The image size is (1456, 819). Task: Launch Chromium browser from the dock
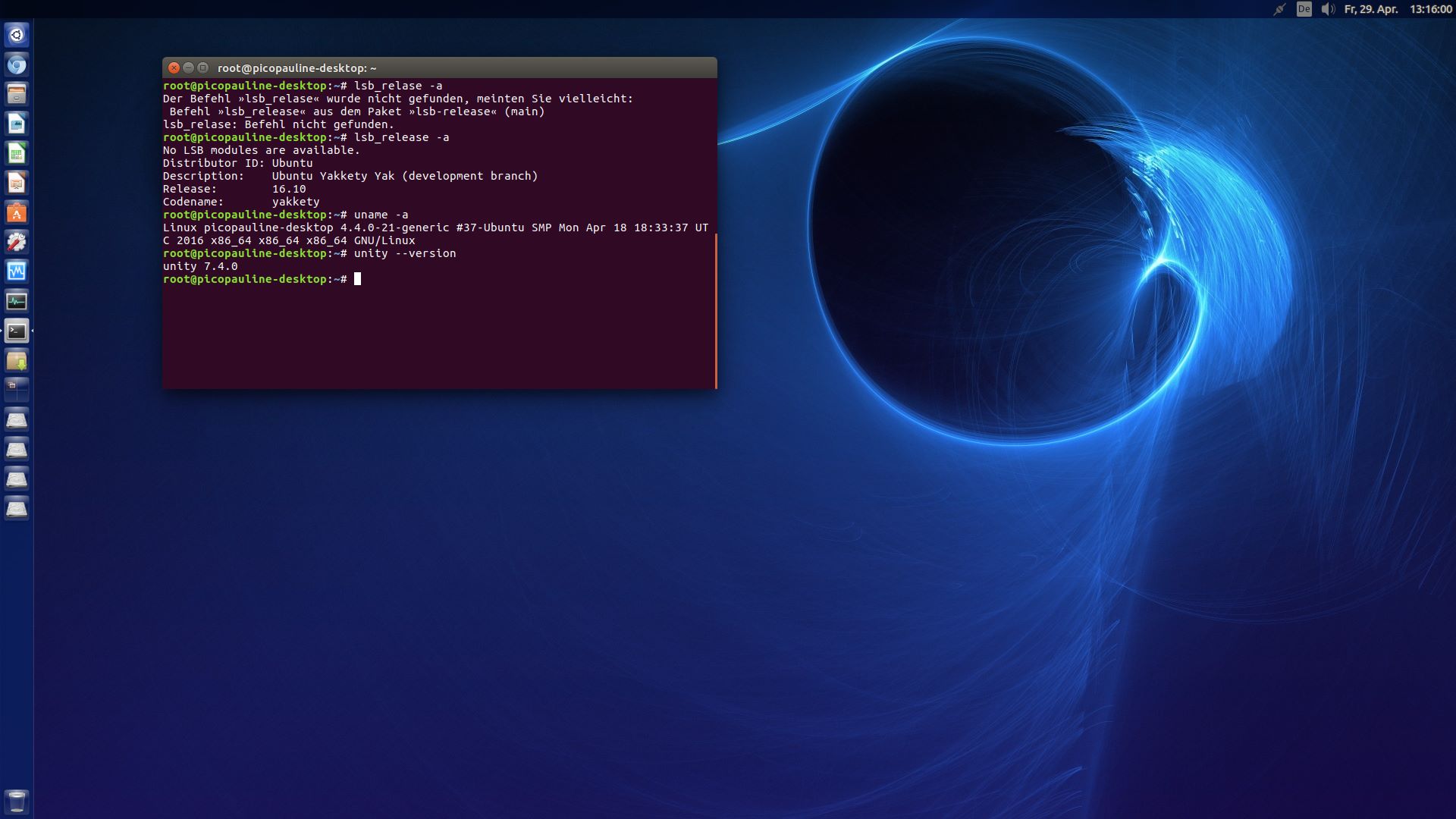(x=17, y=65)
